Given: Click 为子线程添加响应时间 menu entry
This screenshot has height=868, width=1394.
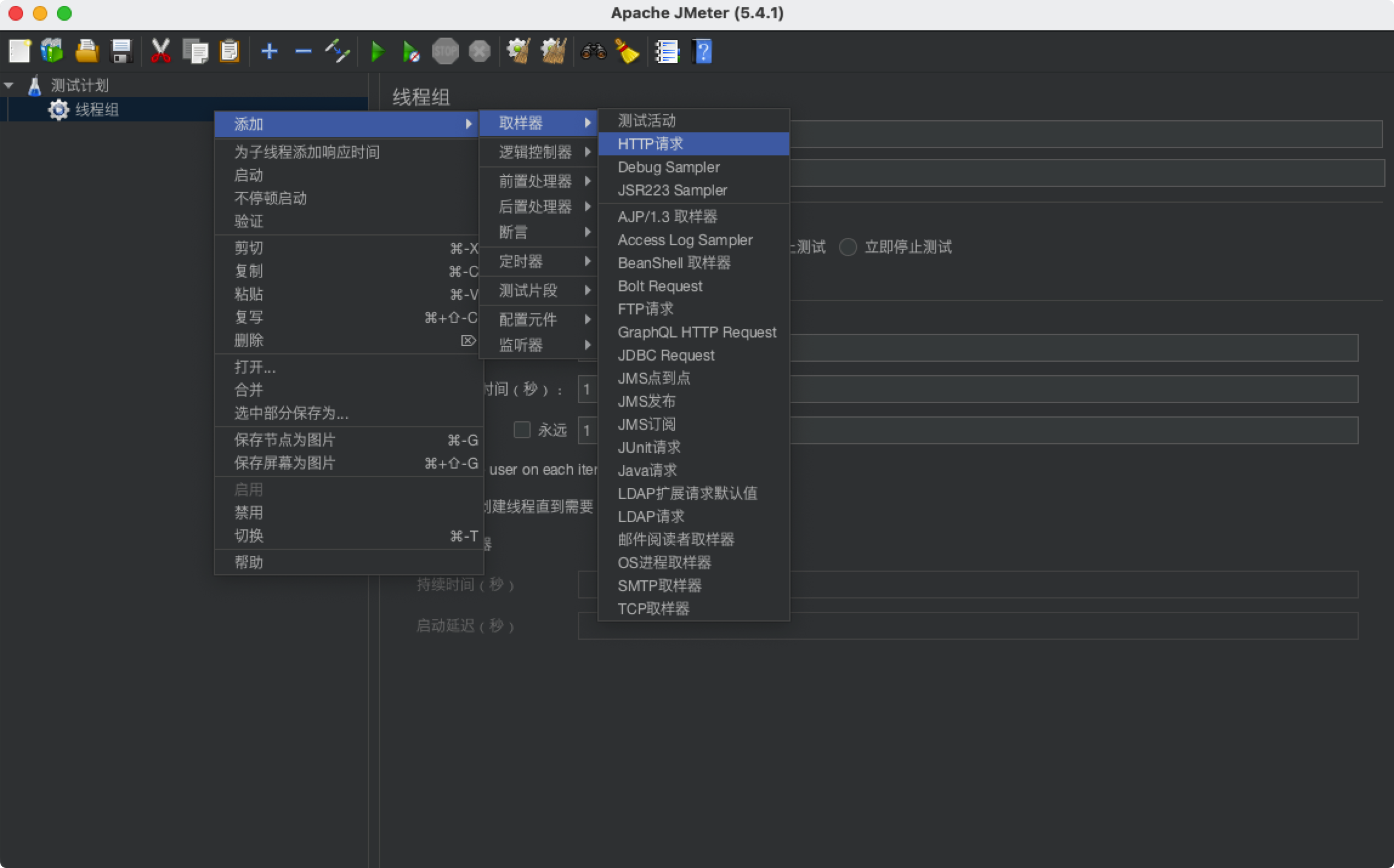Looking at the screenshot, I should [348, 152].
